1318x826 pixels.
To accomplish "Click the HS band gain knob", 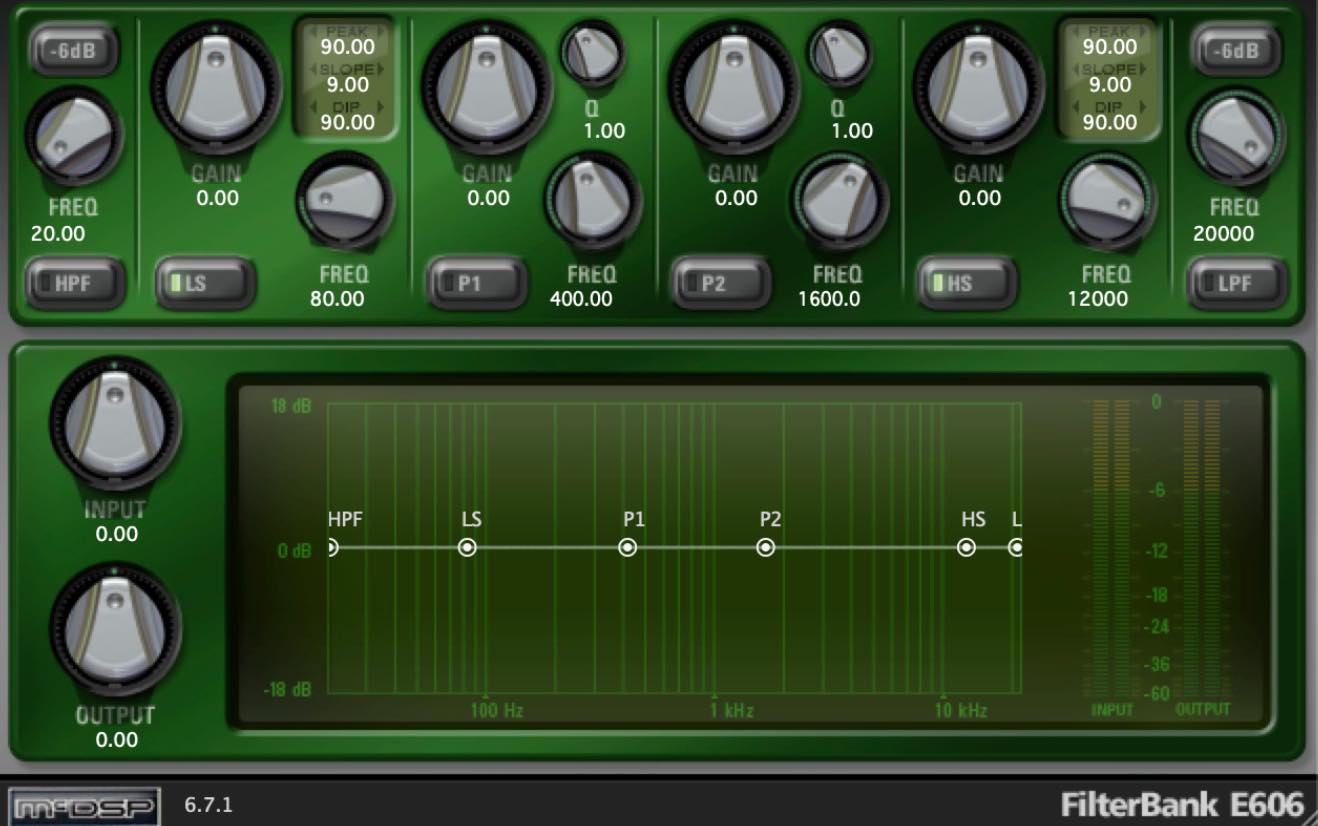I will click(x=978, y=88).
